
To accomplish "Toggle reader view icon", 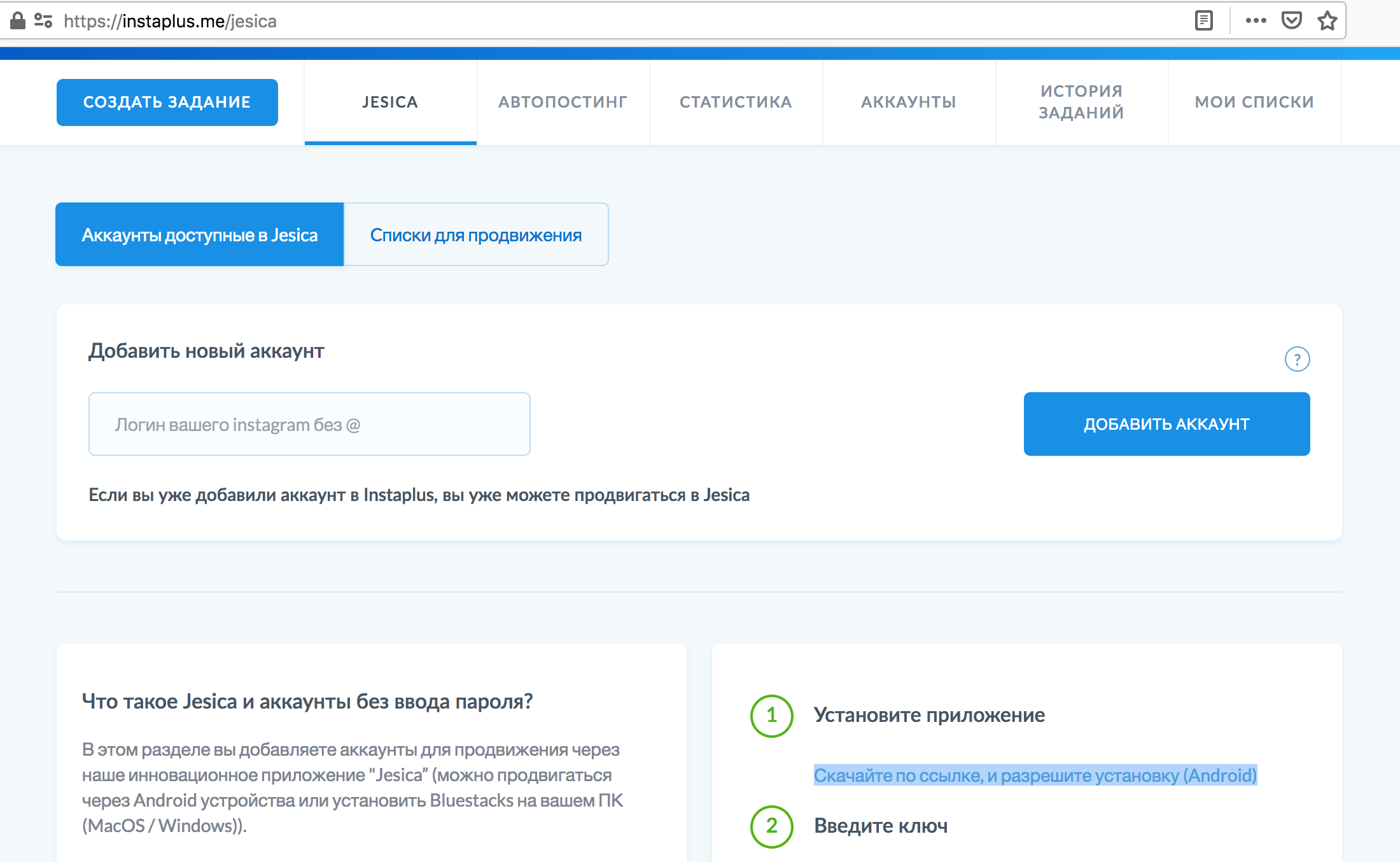I will [1203, 21].
